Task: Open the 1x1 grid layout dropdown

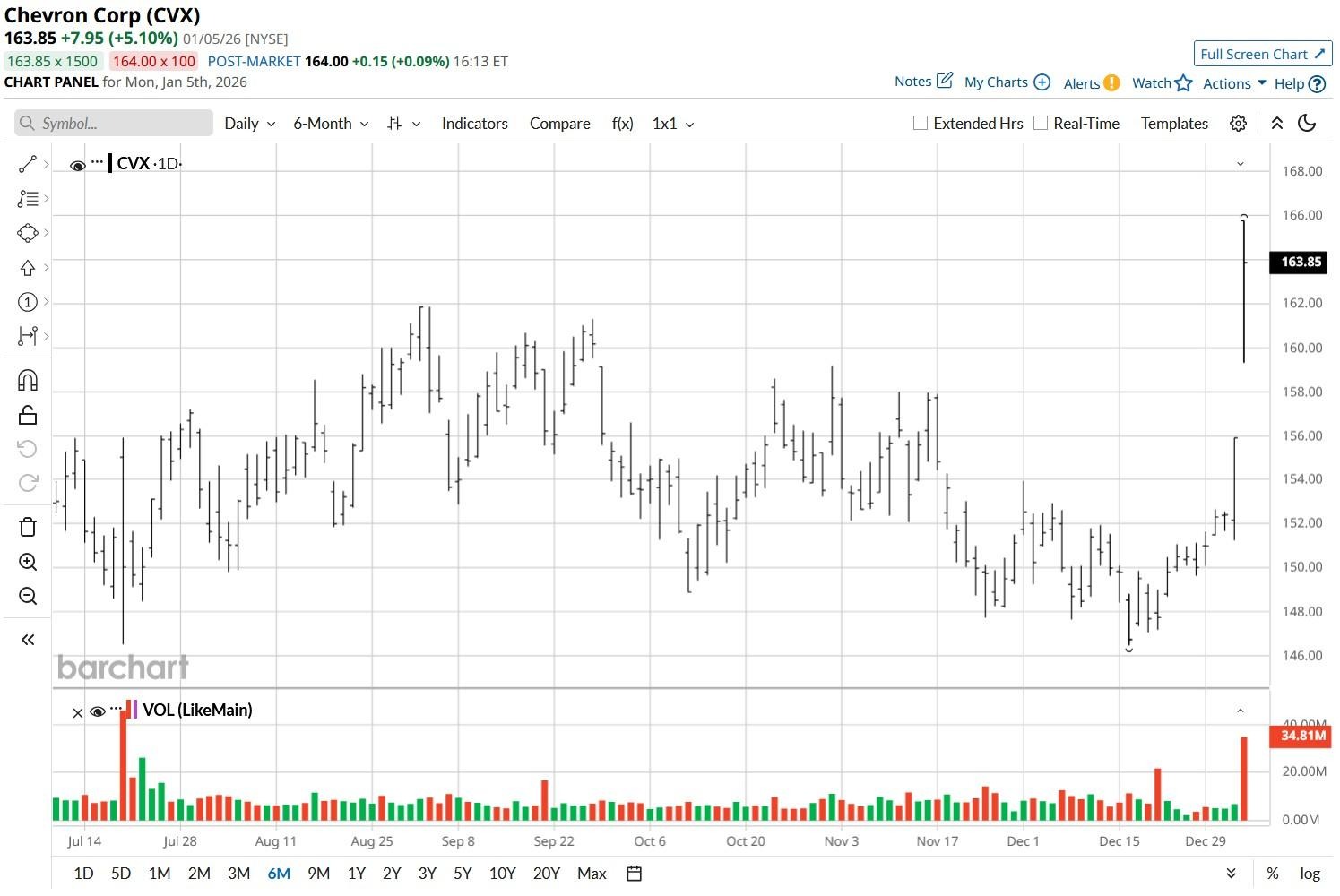Action: [673, 124]
